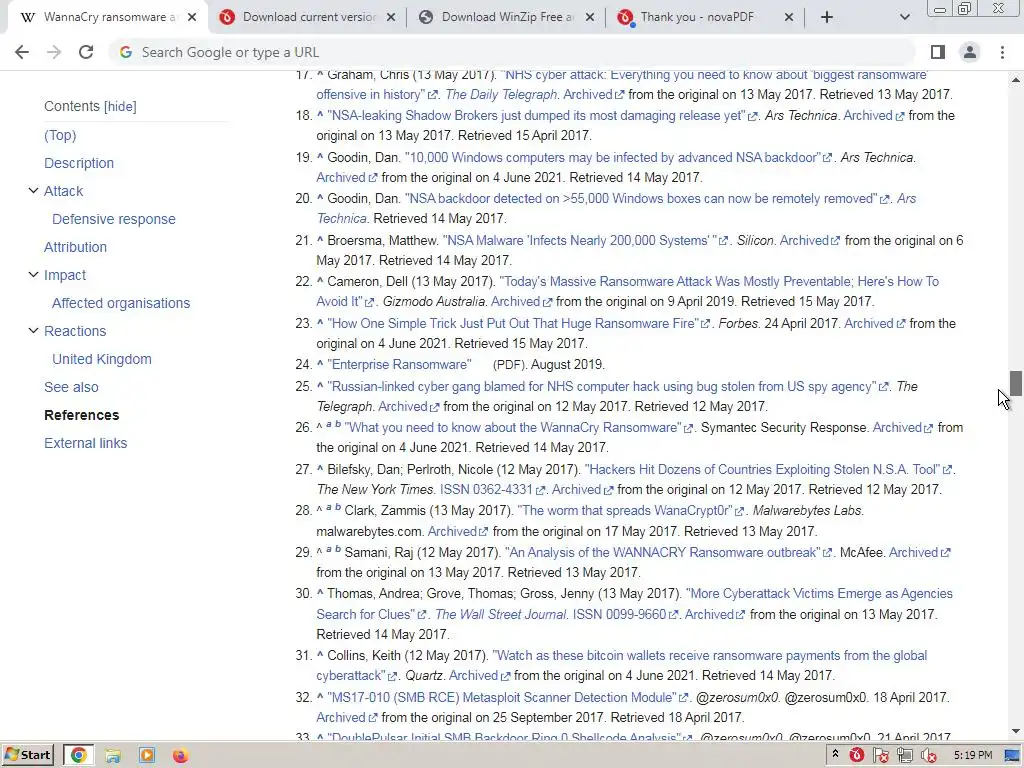Collapse the Attack section in contents
Screen dimensions: 1024x768
tap(33, 191)
